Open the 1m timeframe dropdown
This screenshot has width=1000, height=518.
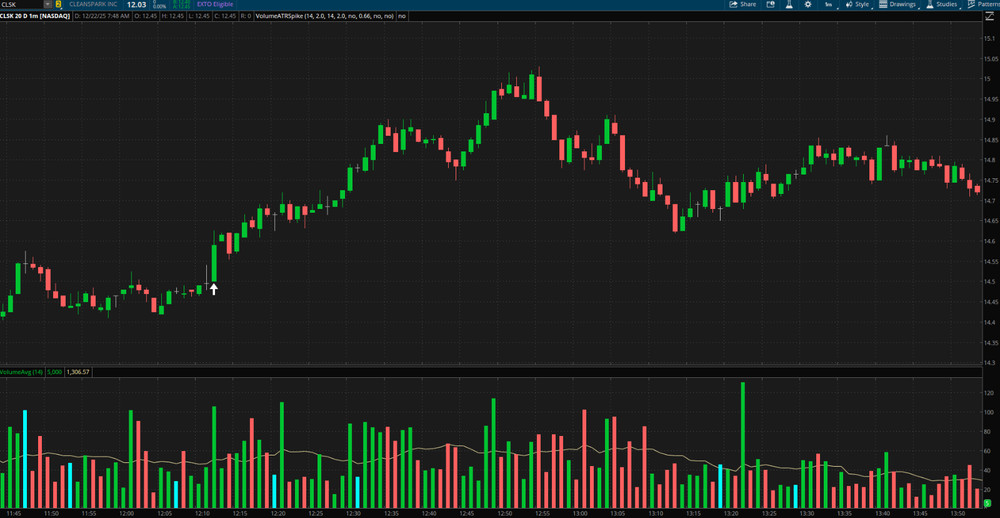pyautogui.click(x=829, y=4)
